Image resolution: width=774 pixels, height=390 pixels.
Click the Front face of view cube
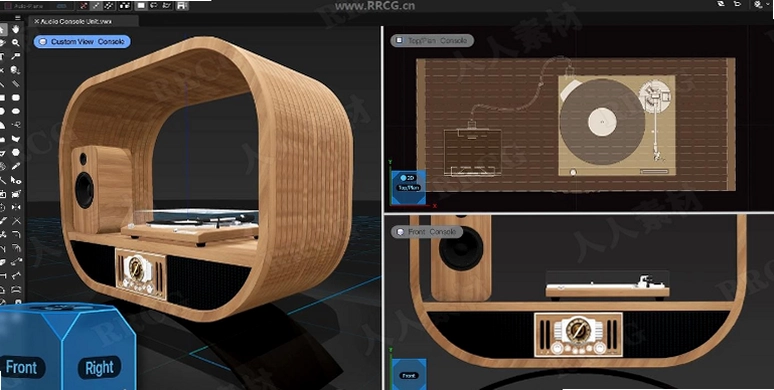(x=21, y=368)
